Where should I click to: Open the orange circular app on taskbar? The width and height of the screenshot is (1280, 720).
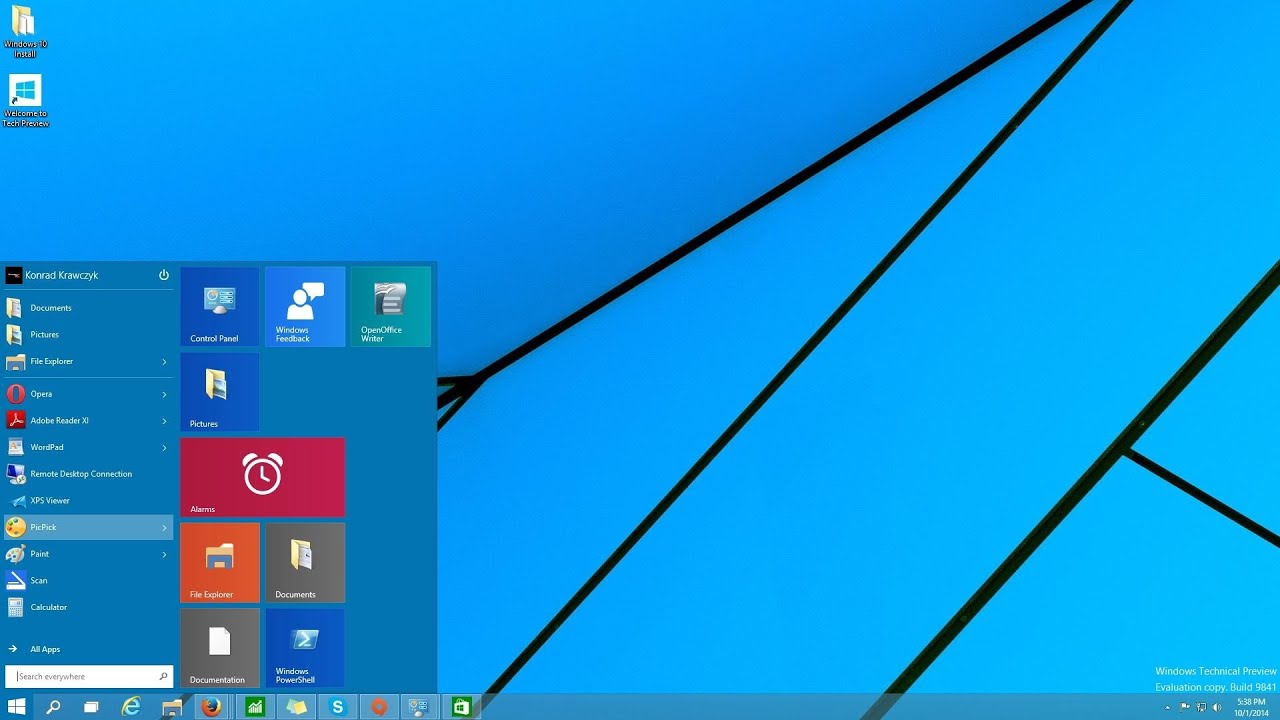[379, 707]
